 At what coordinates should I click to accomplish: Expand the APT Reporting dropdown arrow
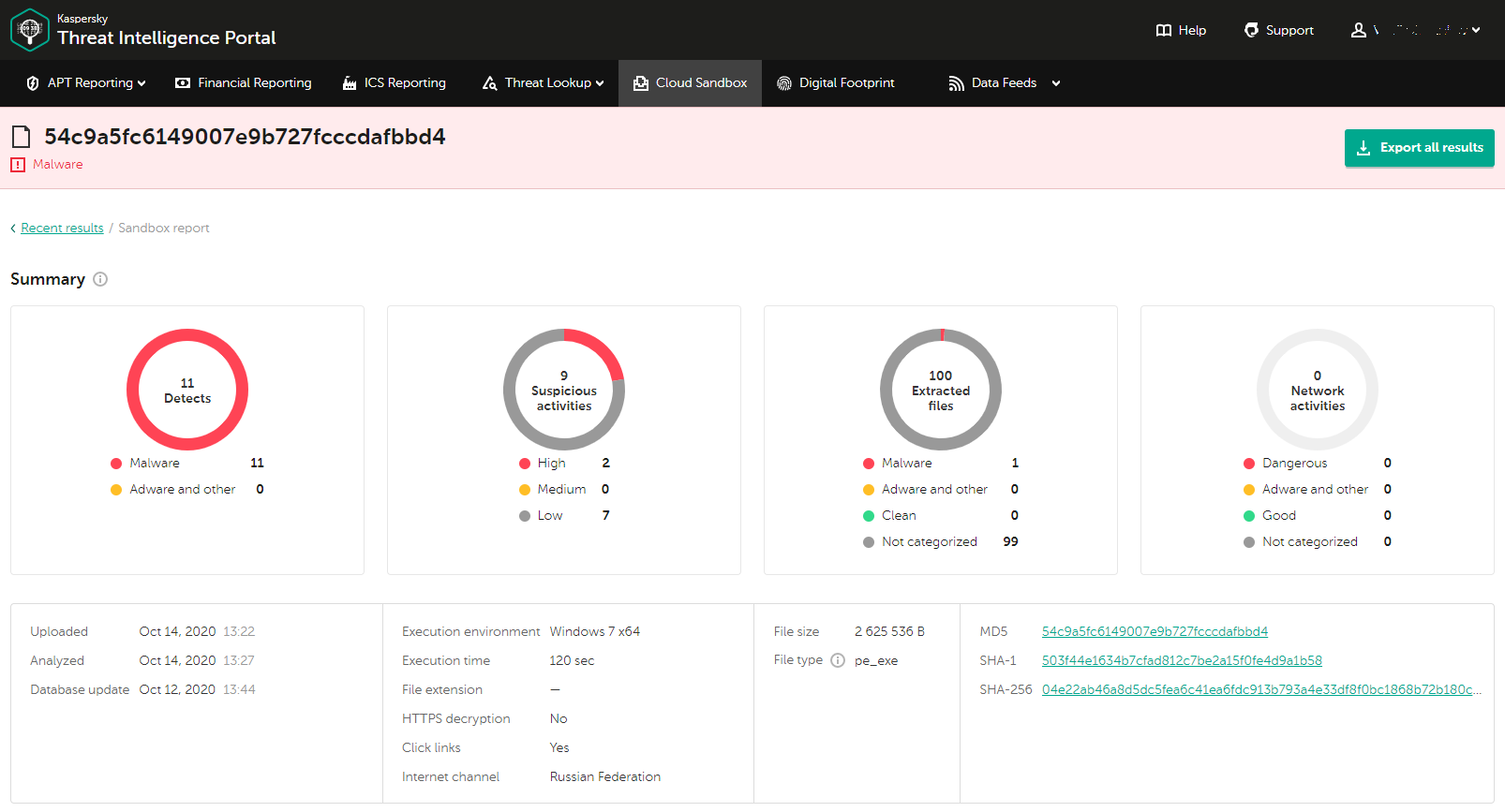[x=142, y=83]
